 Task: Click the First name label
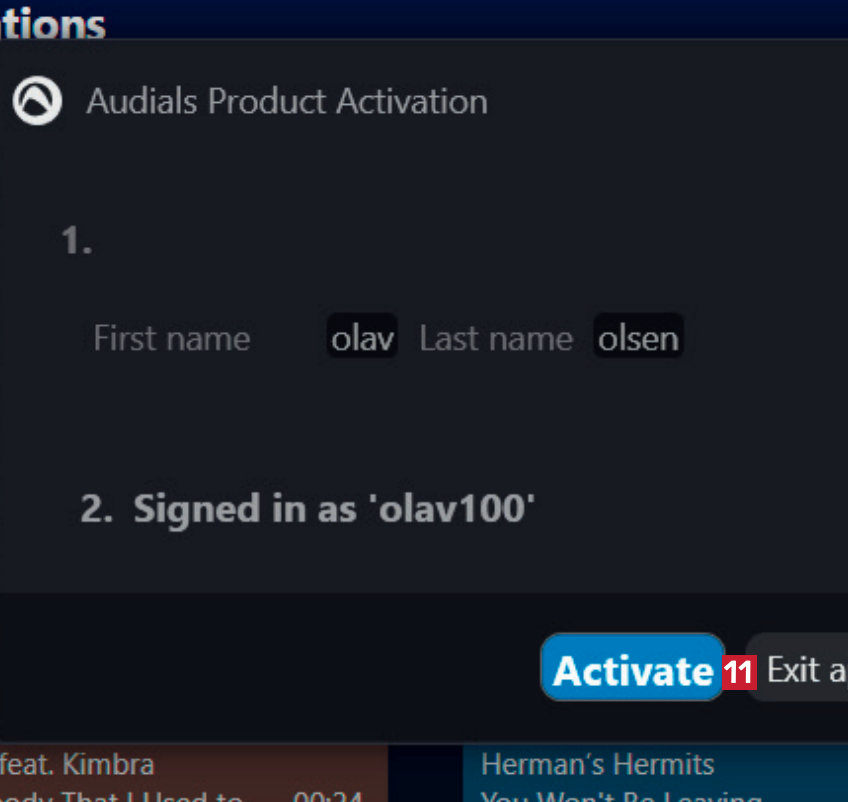tap(171, 338)
